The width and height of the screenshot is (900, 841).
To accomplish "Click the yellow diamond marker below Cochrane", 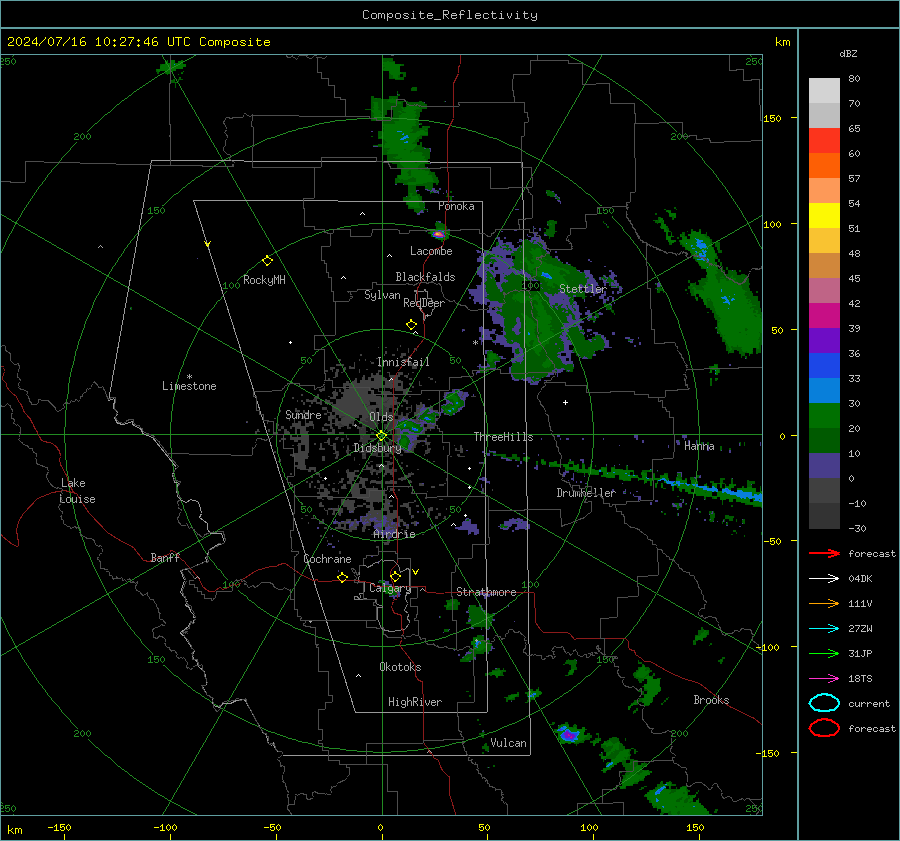I will 343,577.
